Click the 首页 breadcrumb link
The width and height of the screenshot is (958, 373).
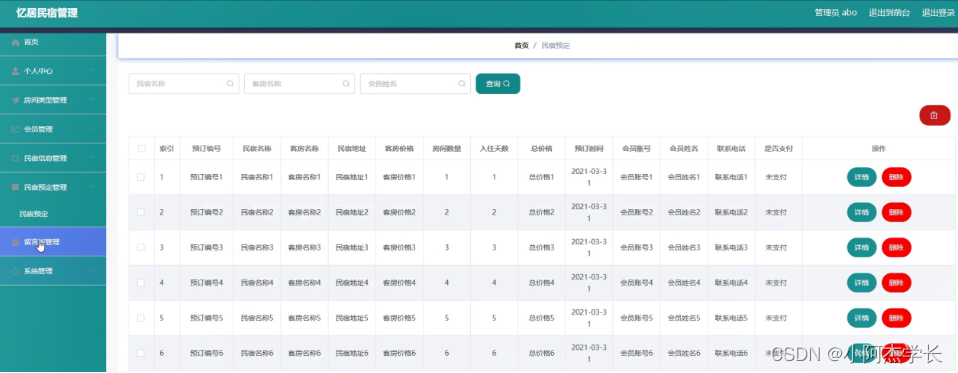coord(521,46)
